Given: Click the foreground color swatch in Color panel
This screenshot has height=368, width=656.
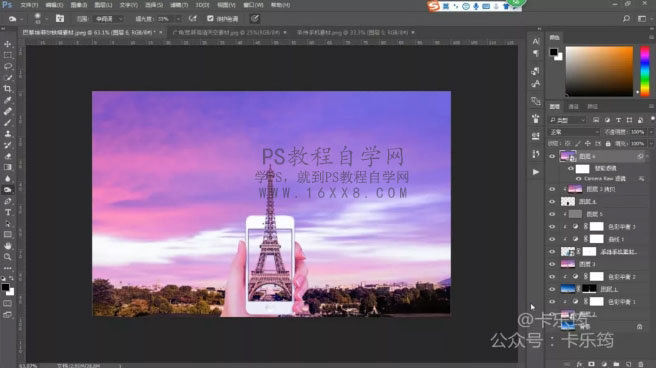Looking at the screenshot, I should [x=554, y=52].
